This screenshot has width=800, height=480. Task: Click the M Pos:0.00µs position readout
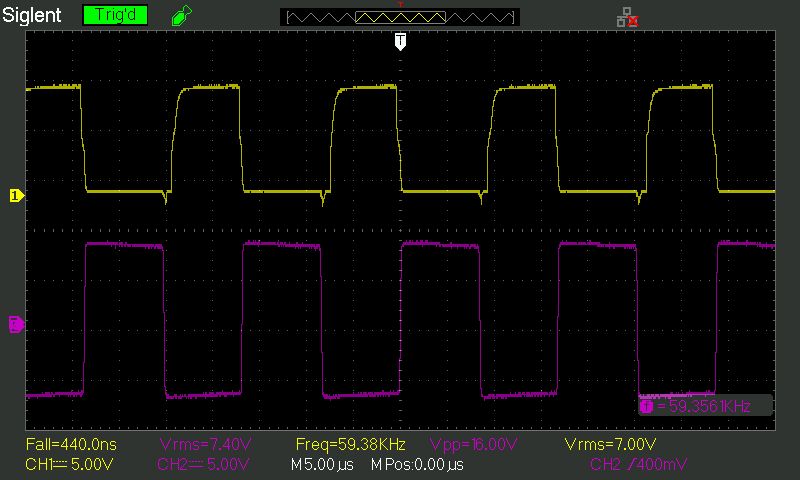tap(417, 464)
